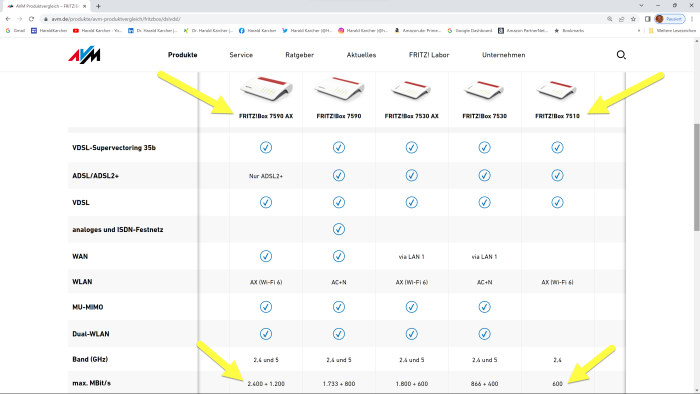The width and height of the screenshot is (700, 394).
Task: Click 'AX (Wi-Fi 6)' under FRITZ!Box 7510
Action: (x=557, y=282)
